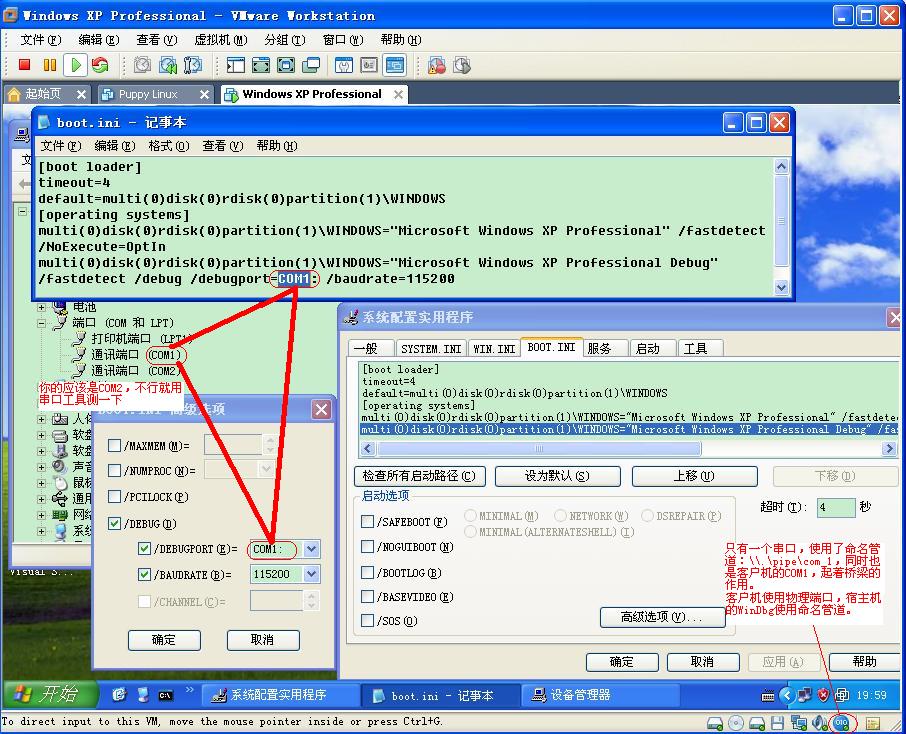Click the VMware reset icon
The height and width of the screenshot is (734, 906).
click(100, 65)
